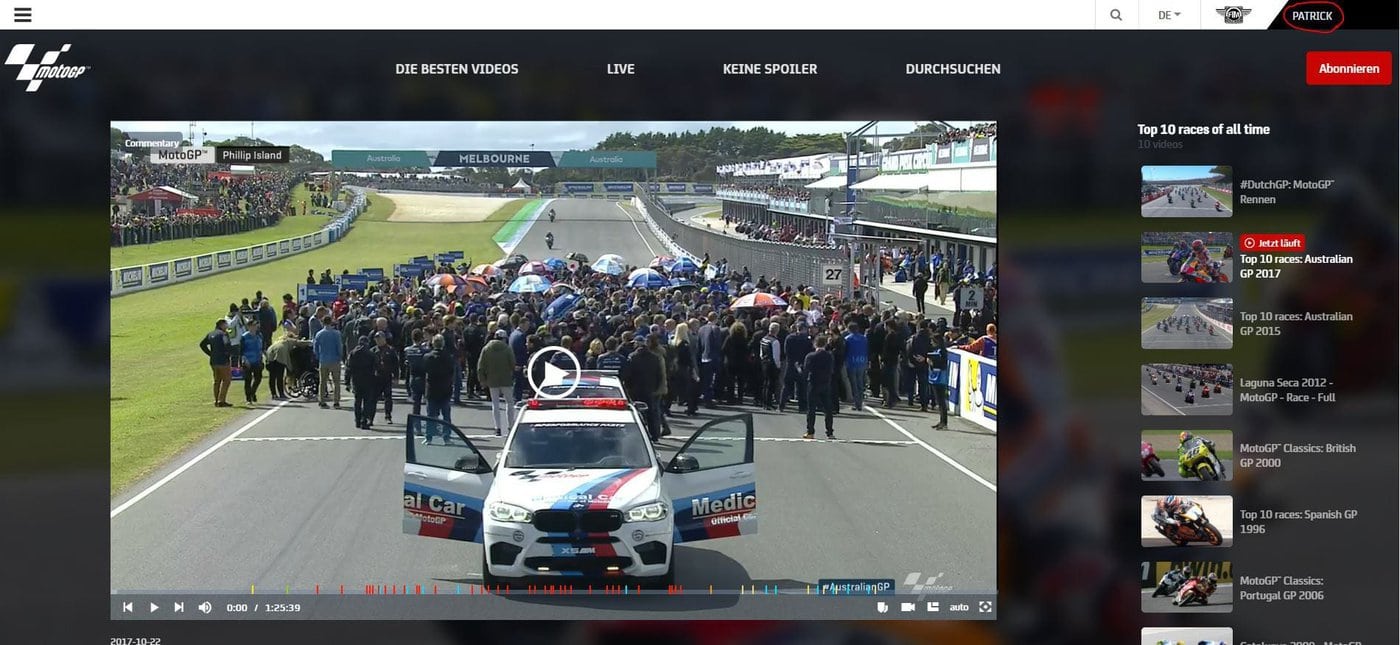This screenshot has width=1400, height=645.
Task: Click the video seek timeline bar
Action: click(553, 591)
